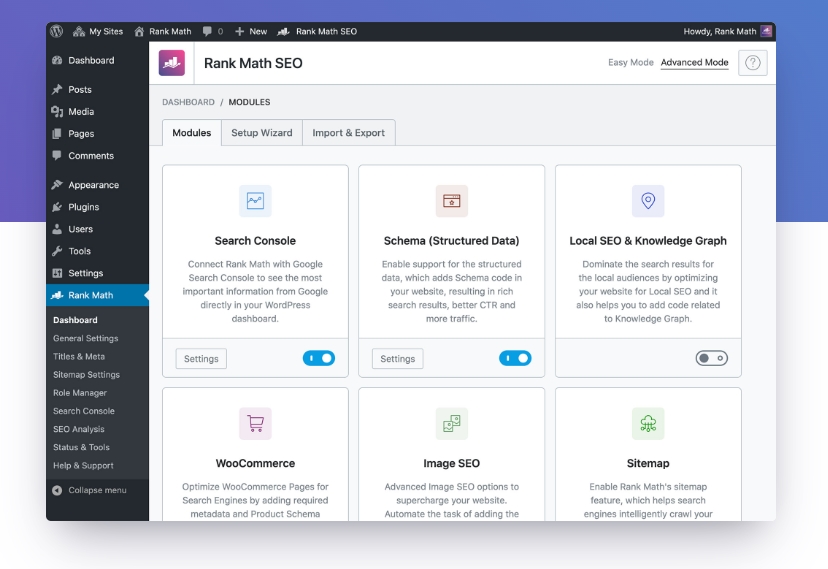Click the WooCommerce cart icon

click(x=255, y=423)
